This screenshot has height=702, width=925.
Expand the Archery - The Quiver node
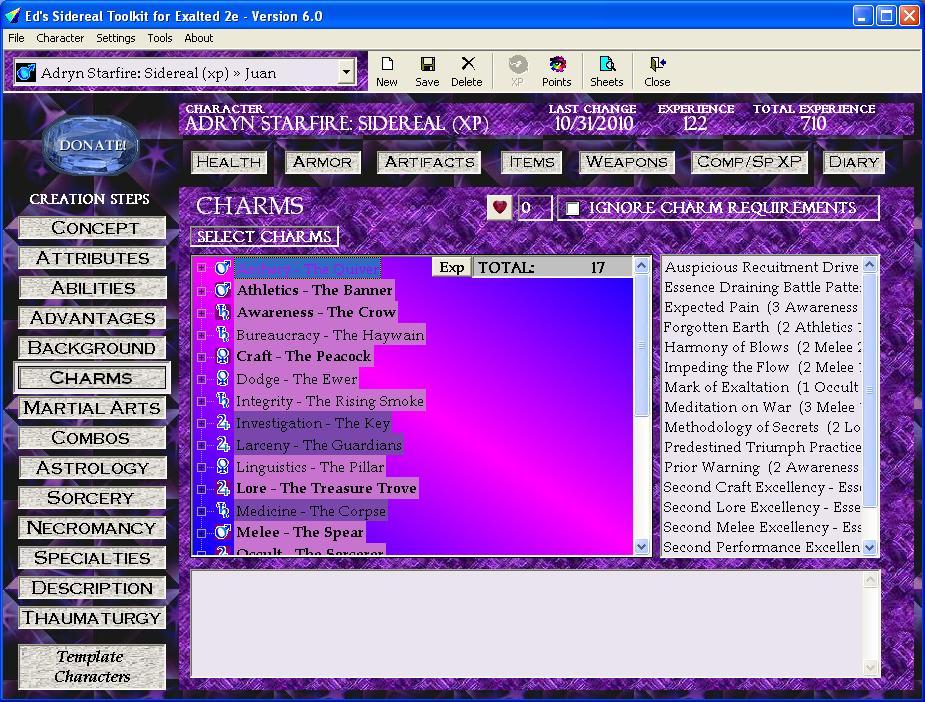(x=202, y=268)
